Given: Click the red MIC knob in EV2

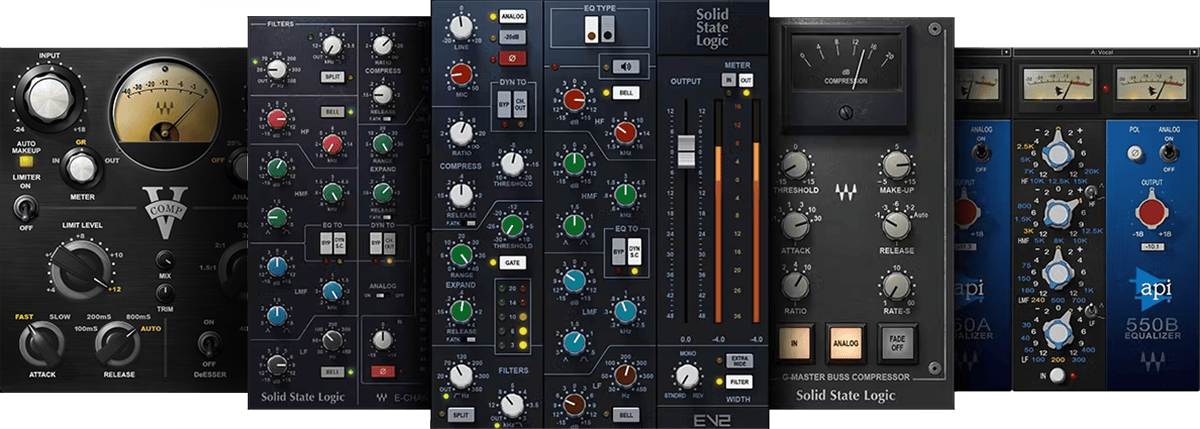Looking at the screenshot, I should point(461,75).
